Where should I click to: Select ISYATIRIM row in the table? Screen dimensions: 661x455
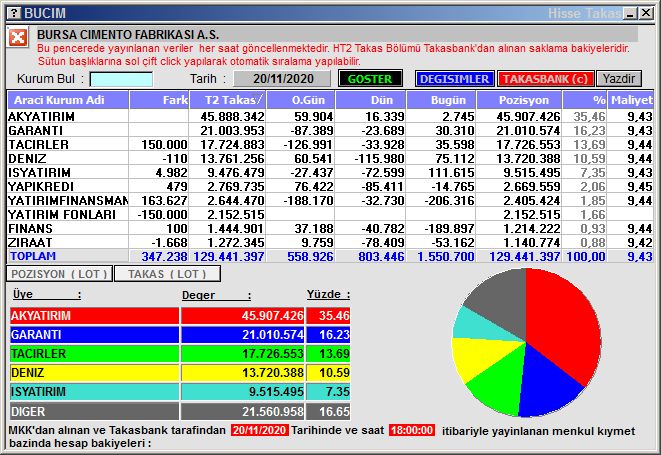(330, 172)
